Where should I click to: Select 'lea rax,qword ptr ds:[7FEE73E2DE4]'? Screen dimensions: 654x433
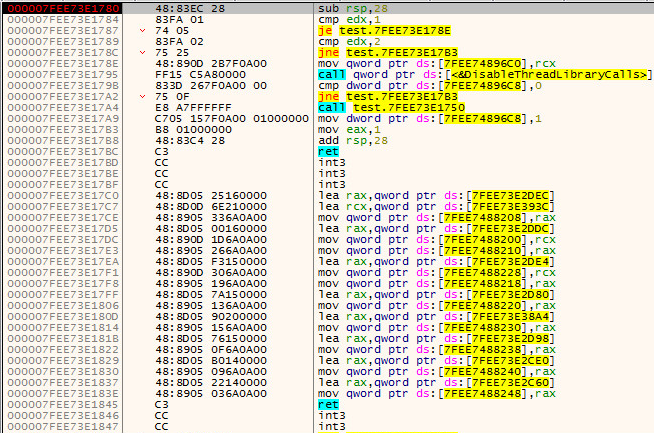point(437,262)
